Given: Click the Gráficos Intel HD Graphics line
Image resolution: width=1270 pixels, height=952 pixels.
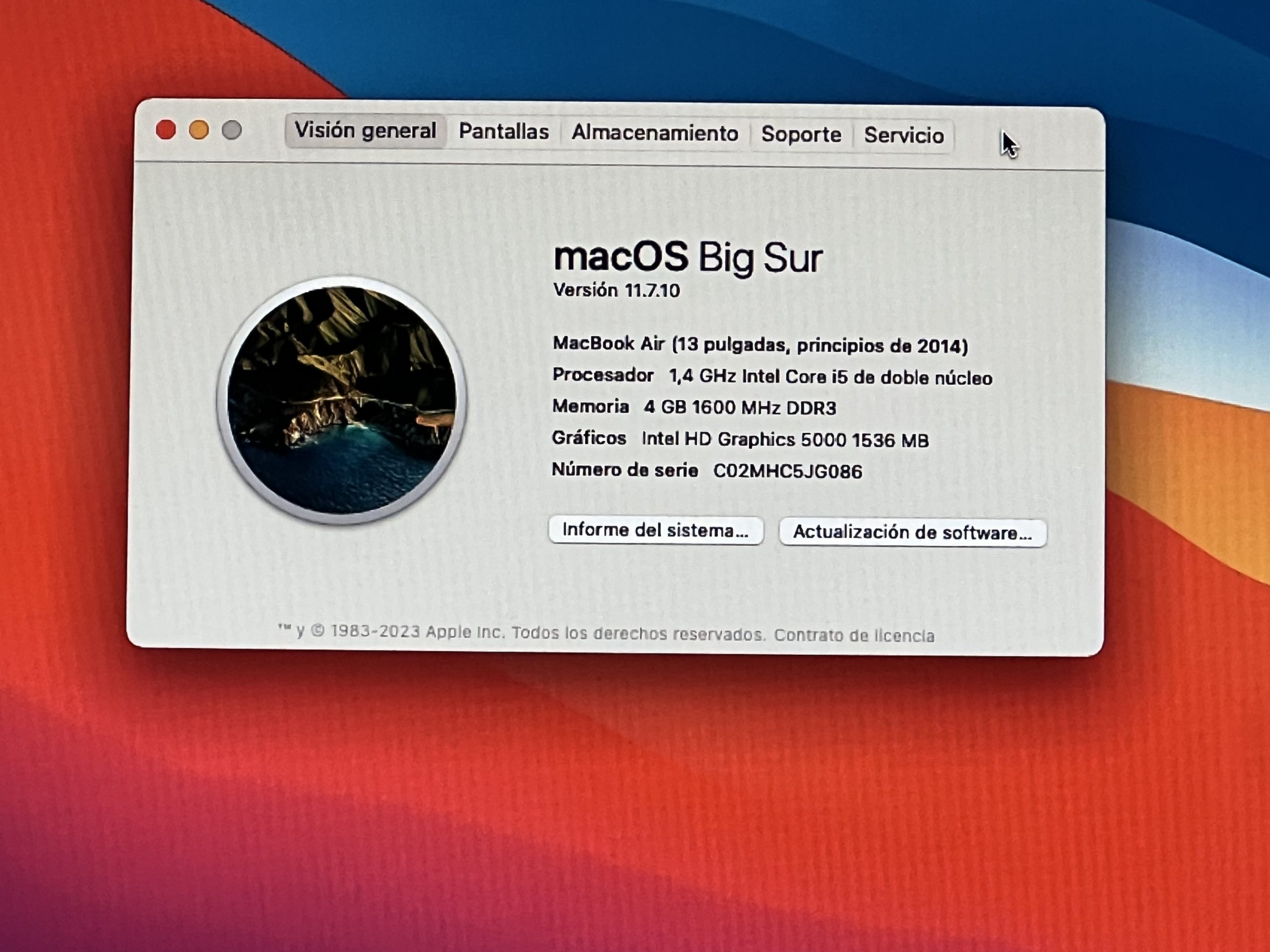Looking at the screenshot, I should pyautogui.click(x=740, y=440).
